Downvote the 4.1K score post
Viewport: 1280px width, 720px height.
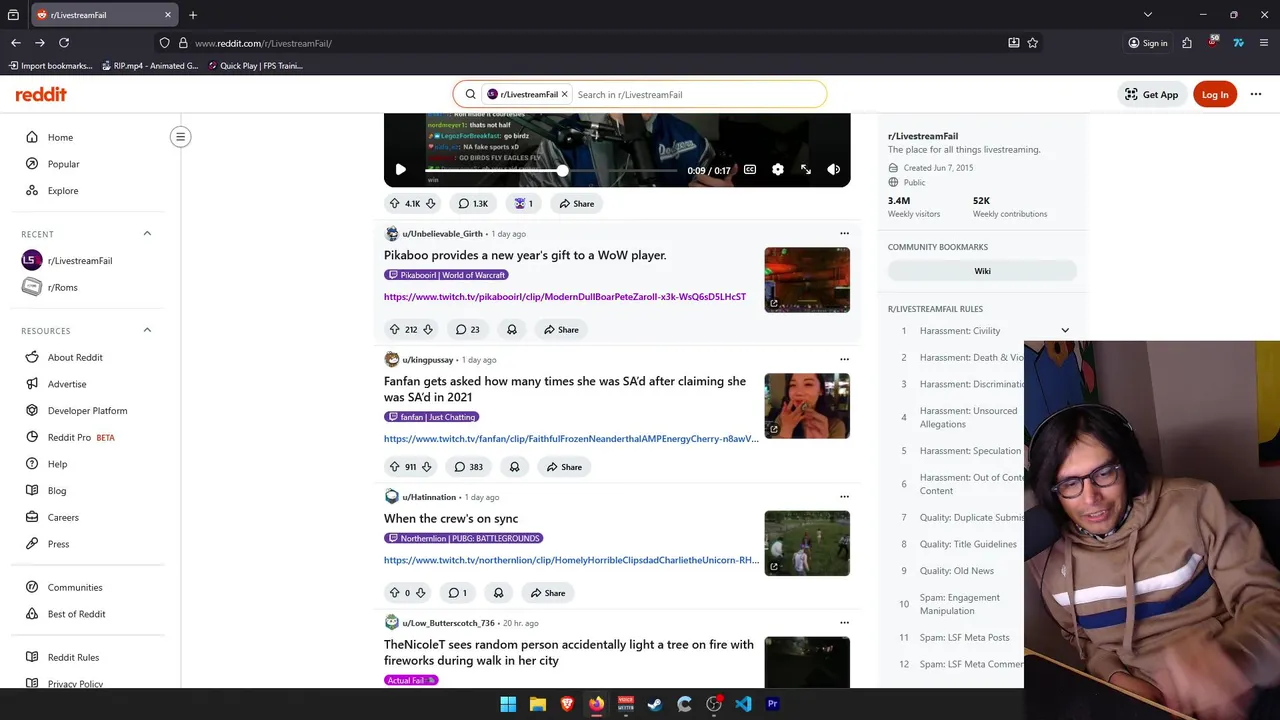point(430,204)
